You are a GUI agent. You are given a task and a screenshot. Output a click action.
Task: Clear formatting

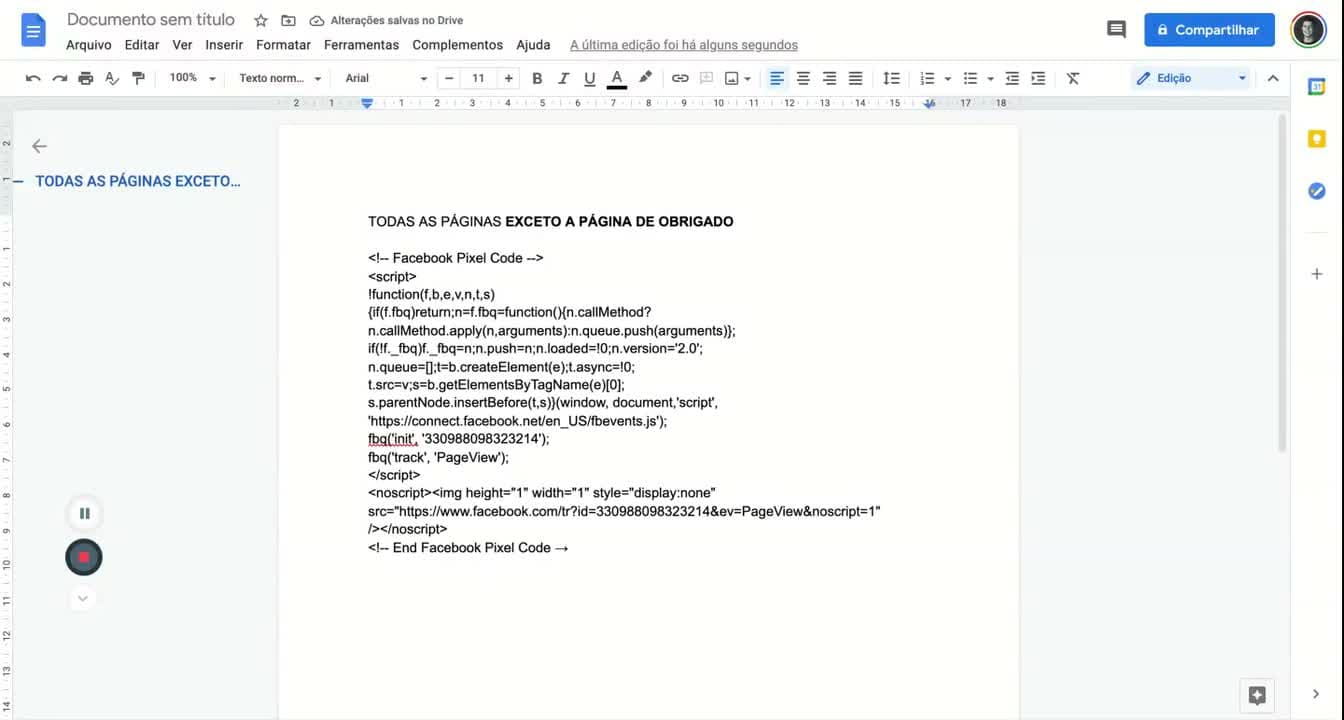[x=1073, y=78]
